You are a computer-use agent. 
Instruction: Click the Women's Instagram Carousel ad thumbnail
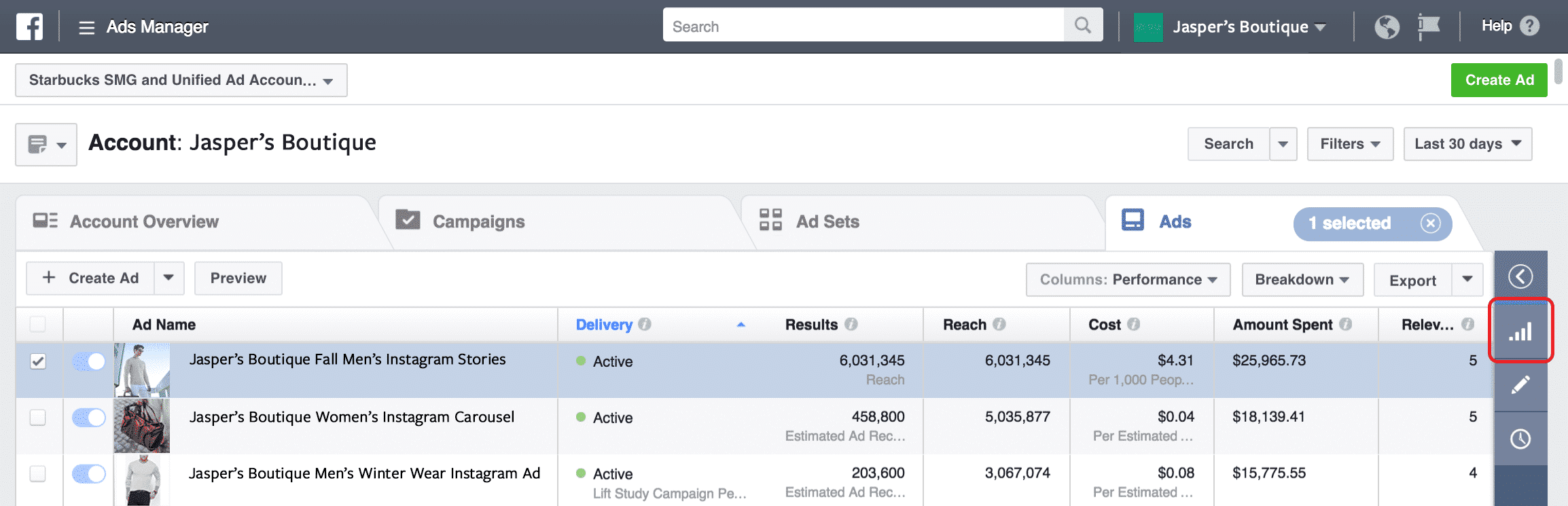coord(142,426)
